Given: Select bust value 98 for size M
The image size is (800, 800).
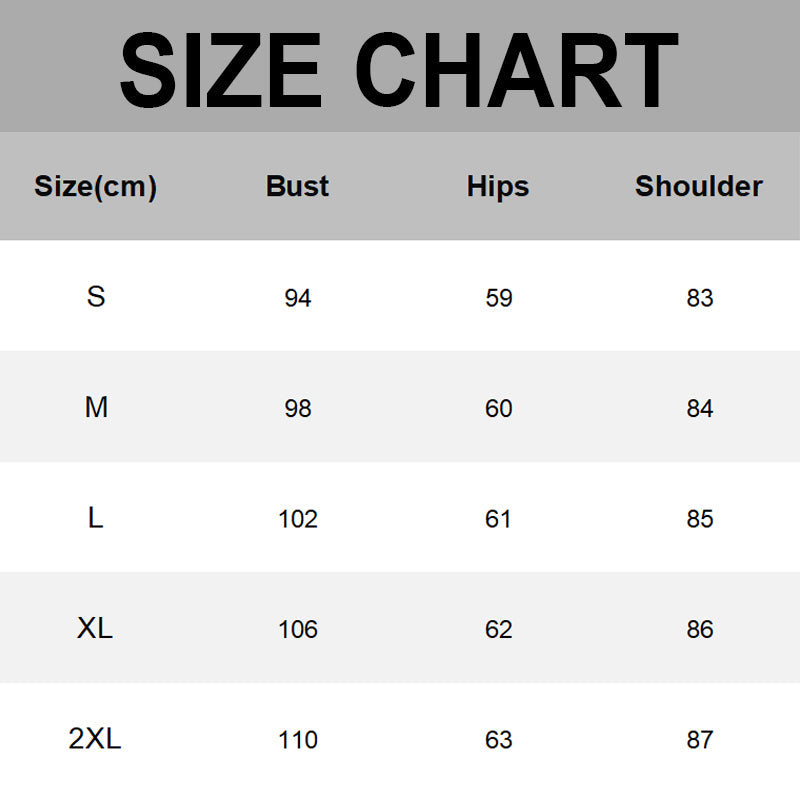Looking at the screenshot, I should click(298, 409).
